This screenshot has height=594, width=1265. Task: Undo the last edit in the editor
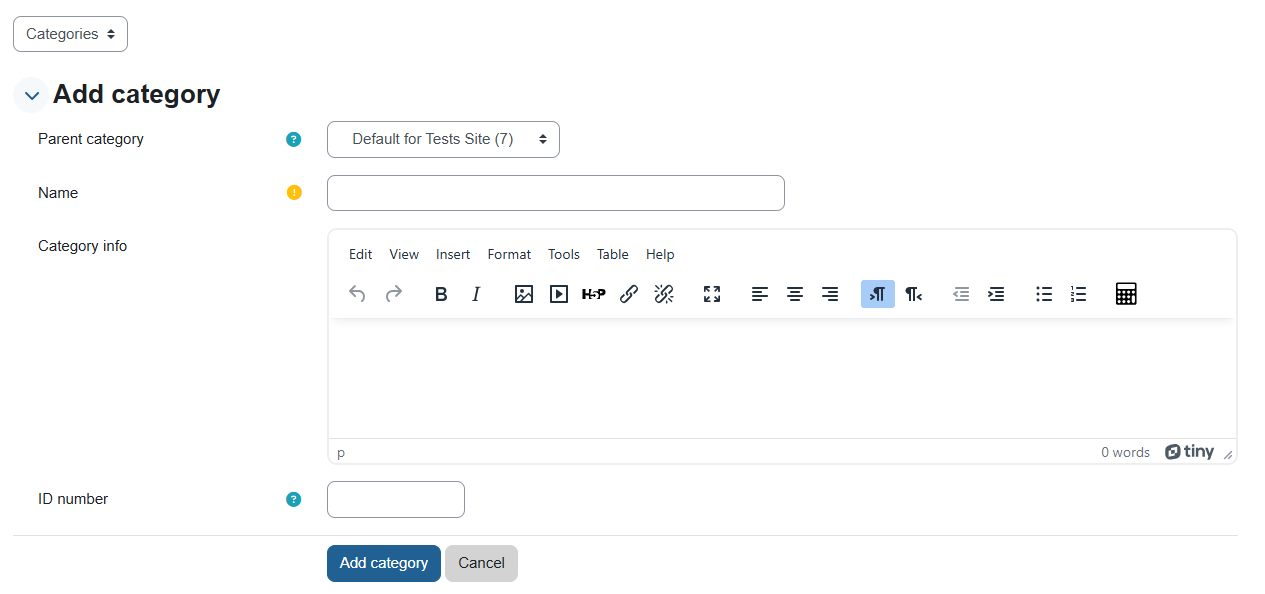357,294
